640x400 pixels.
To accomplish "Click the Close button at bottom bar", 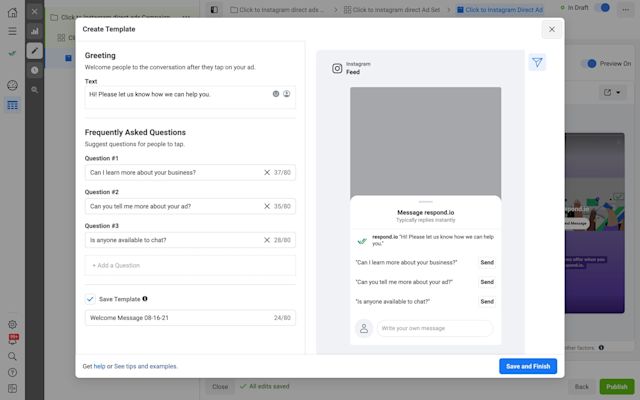I will click(x=220, y=387).
